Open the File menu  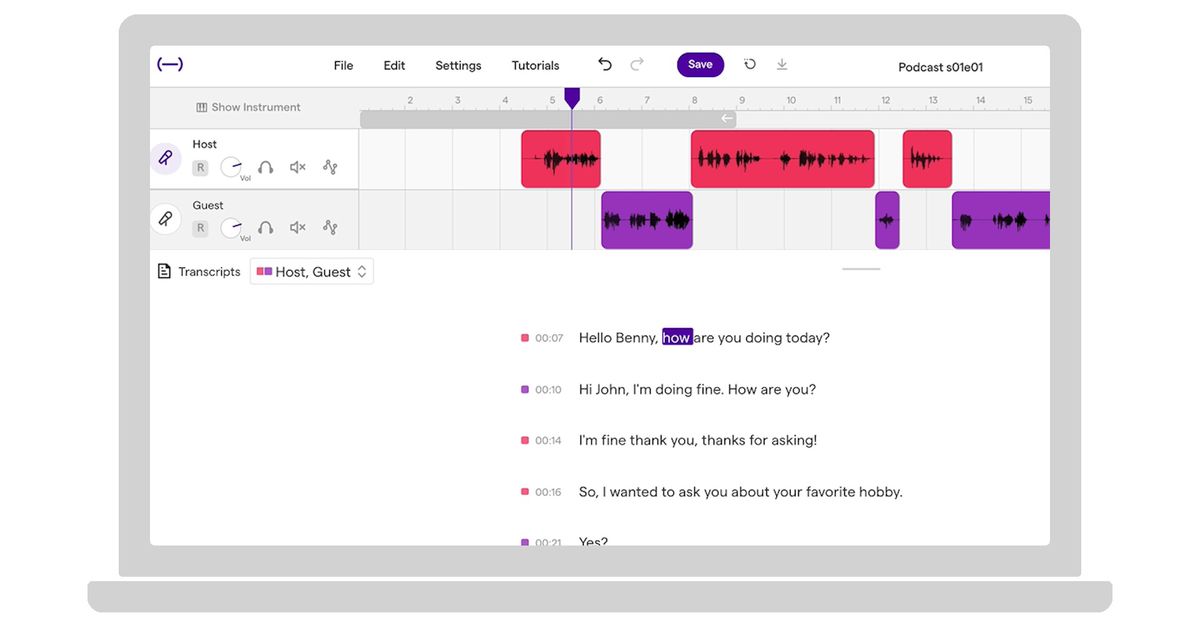(x=343, y=66)
